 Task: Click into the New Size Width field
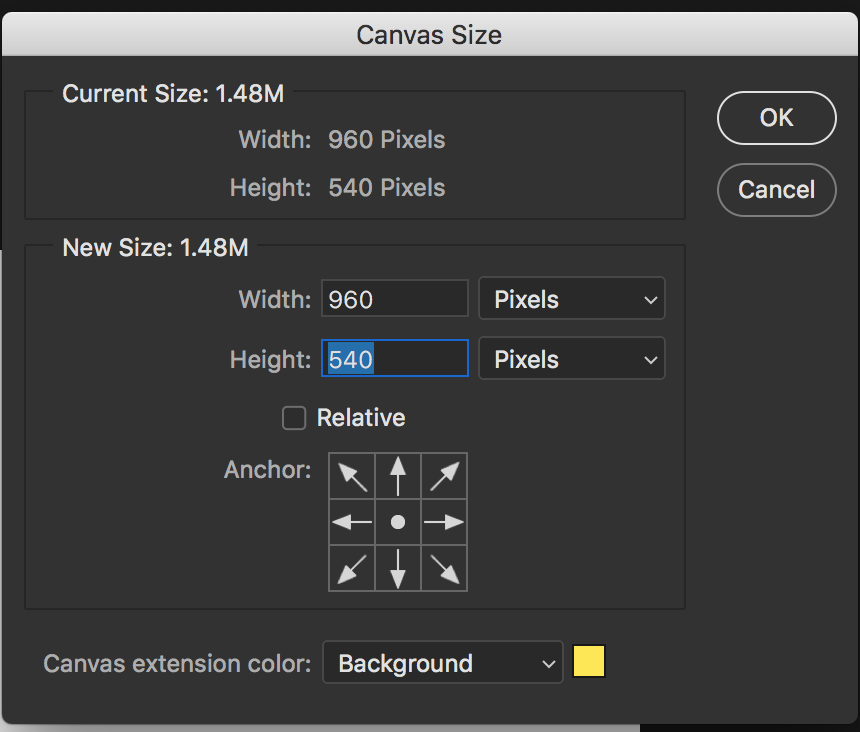coord(395,298)
